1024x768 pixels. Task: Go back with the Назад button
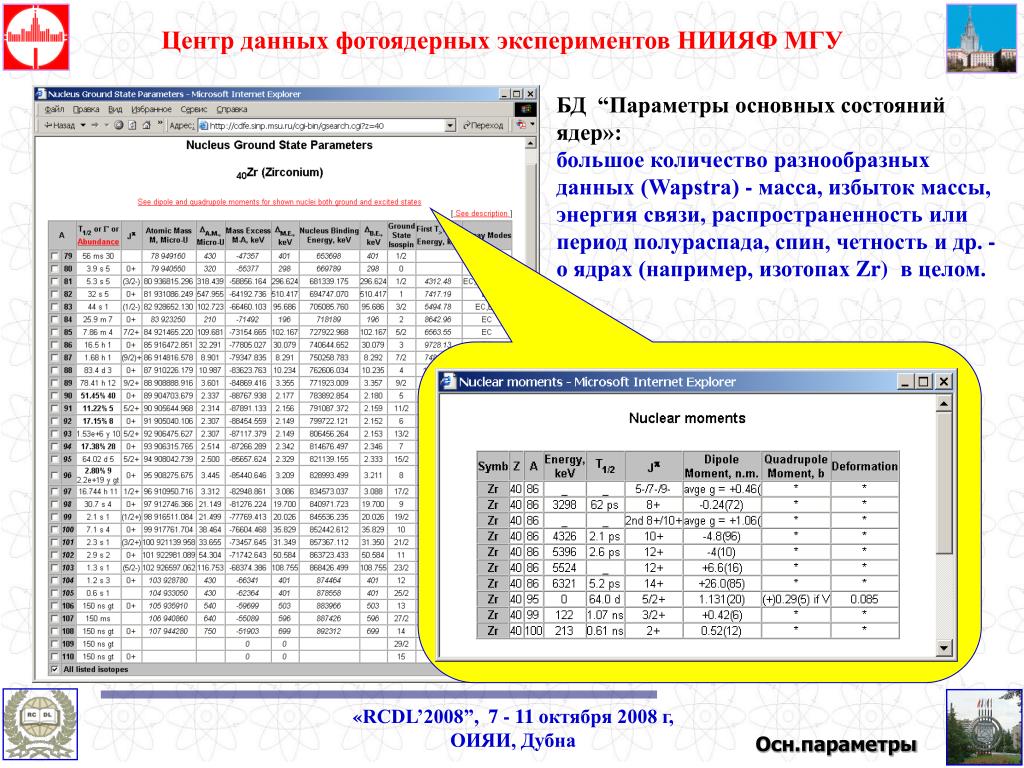[60, 125]
